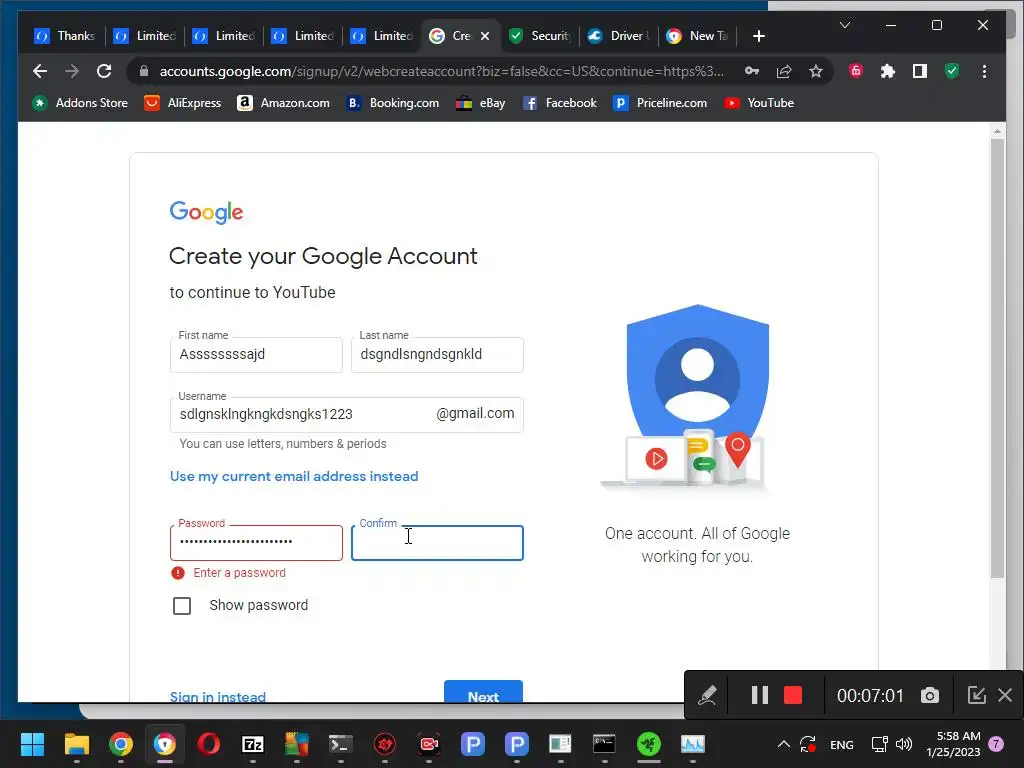
Task: Focus the Password field
Action: tap(256, 543)
